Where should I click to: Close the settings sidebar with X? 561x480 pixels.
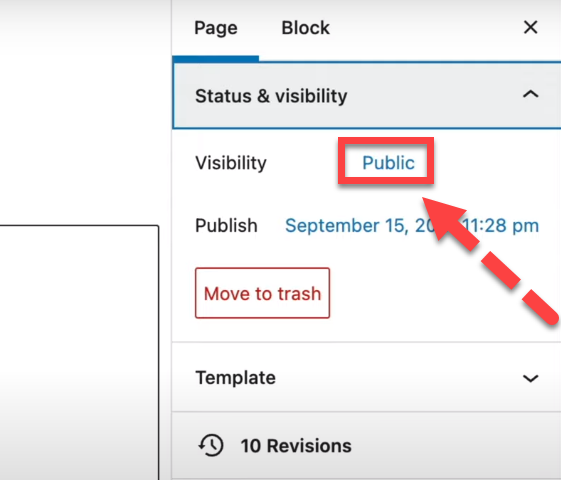coord(530,27)
